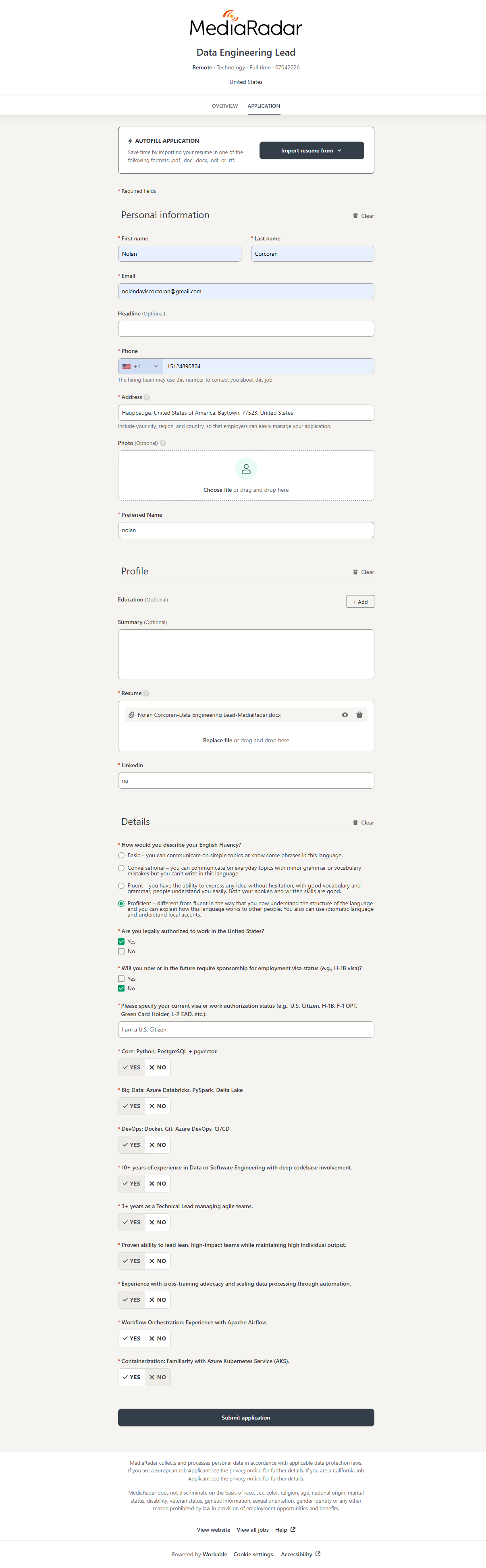Clear the Personal information section
Viewport: 486px width, 1568px height.
[363, 216]
